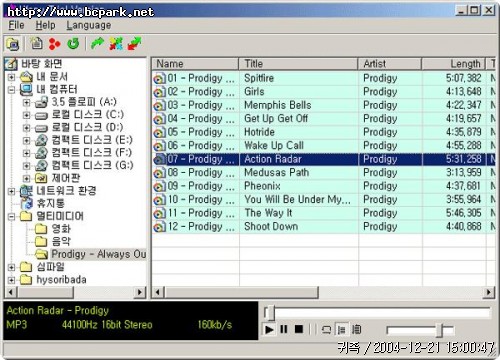The image size is (500, 360).
Task: Open the File menu
Action: pyautogui.click(x=16, y=25)
